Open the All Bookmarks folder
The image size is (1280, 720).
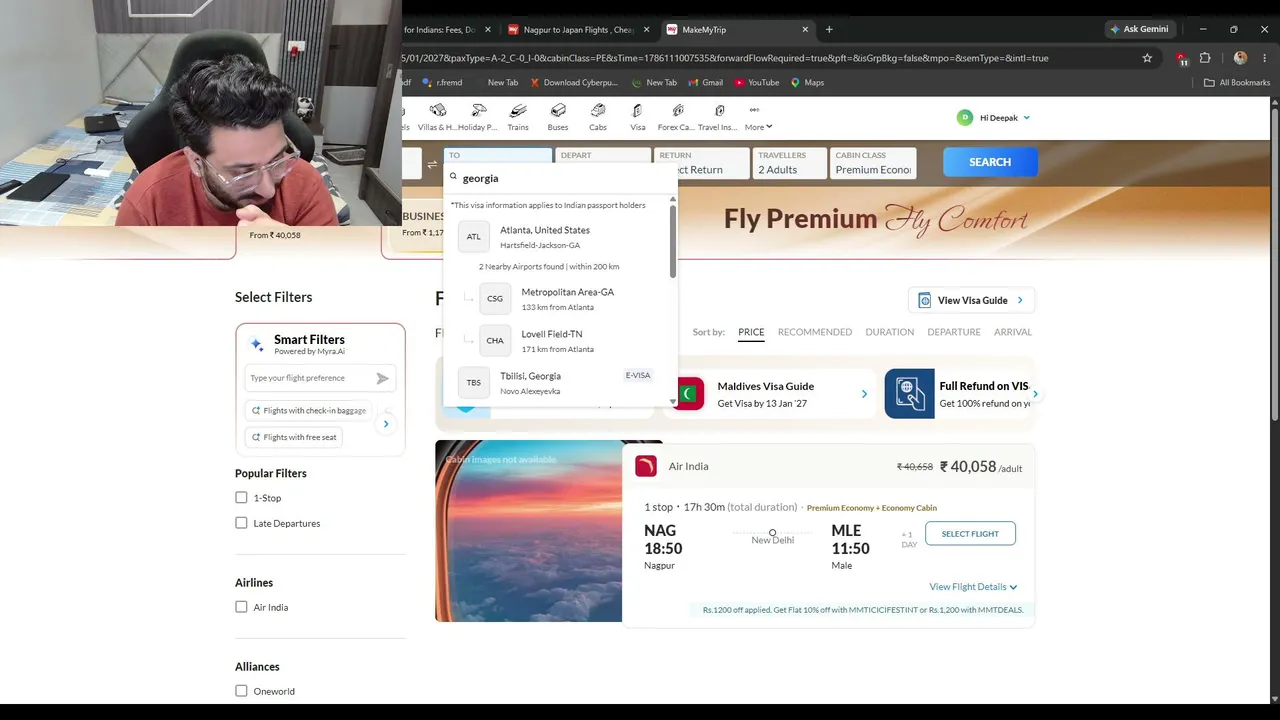click(1237, 83)
